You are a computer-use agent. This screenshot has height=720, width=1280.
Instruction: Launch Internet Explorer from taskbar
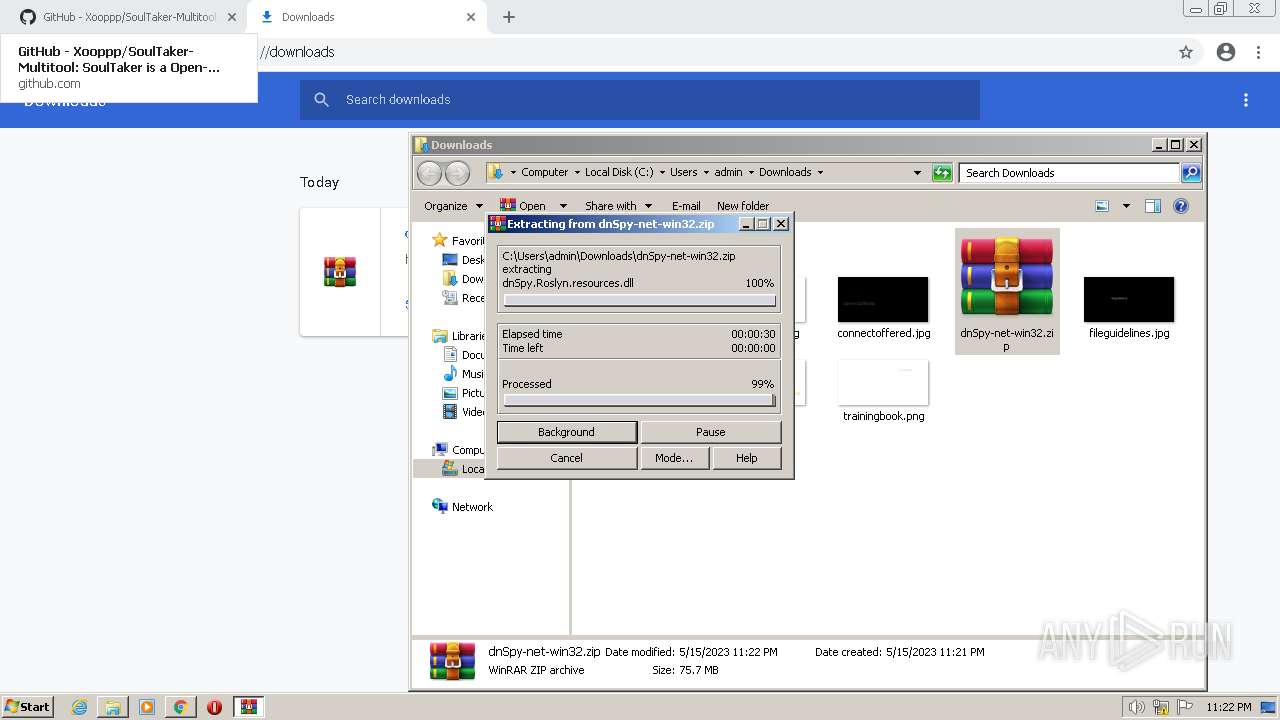pyautogui.click(x=79, y=707)
